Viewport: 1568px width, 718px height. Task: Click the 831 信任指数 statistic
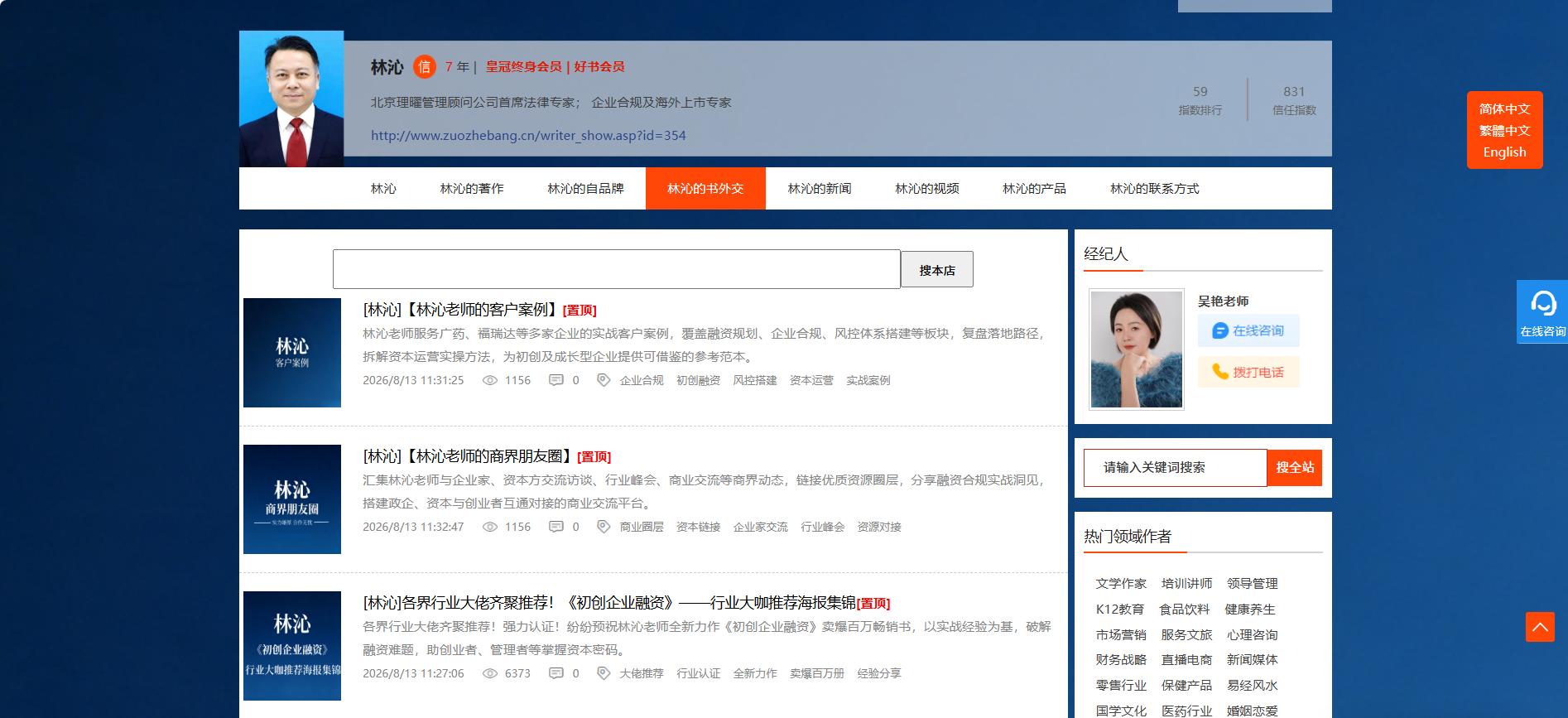(x=1294, y=100)
